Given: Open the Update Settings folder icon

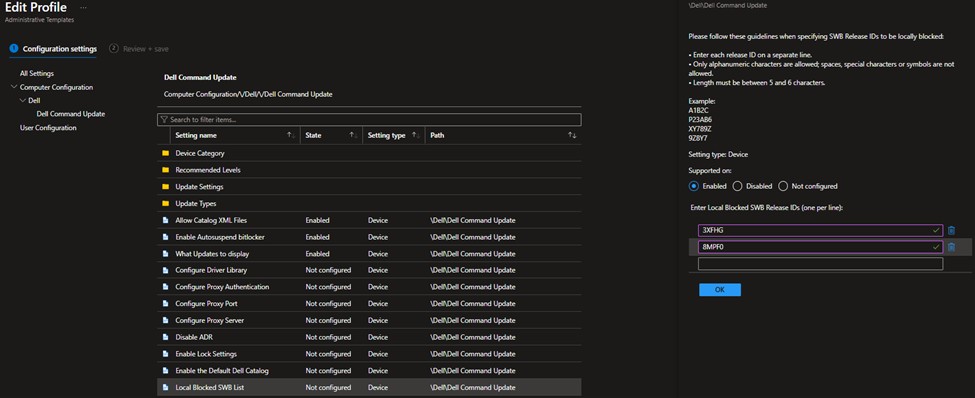Looking at the screenshot, I should [x=165, y=187].
